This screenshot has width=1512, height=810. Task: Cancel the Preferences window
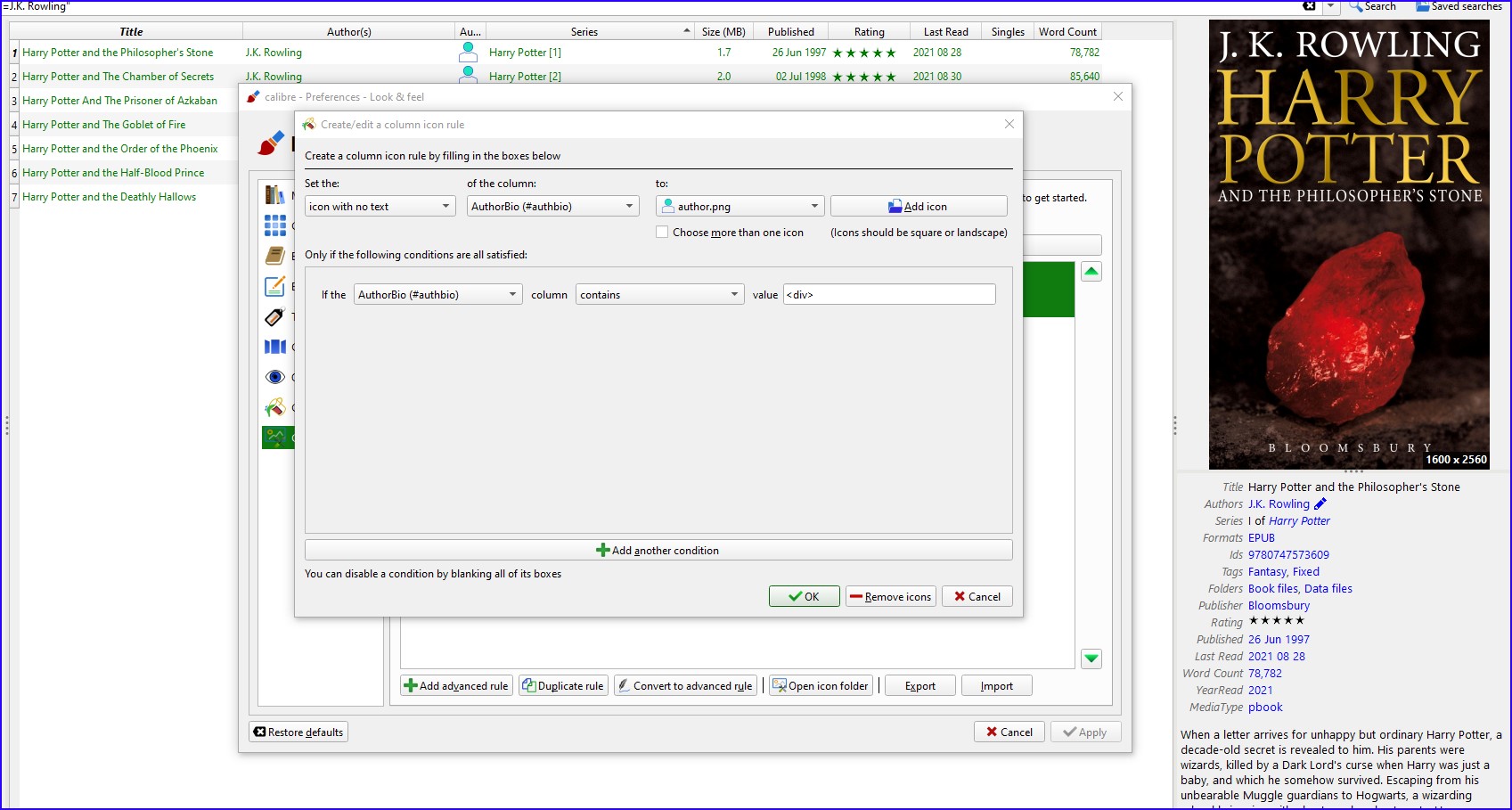pyautogui.click(x=1009, y=732)
